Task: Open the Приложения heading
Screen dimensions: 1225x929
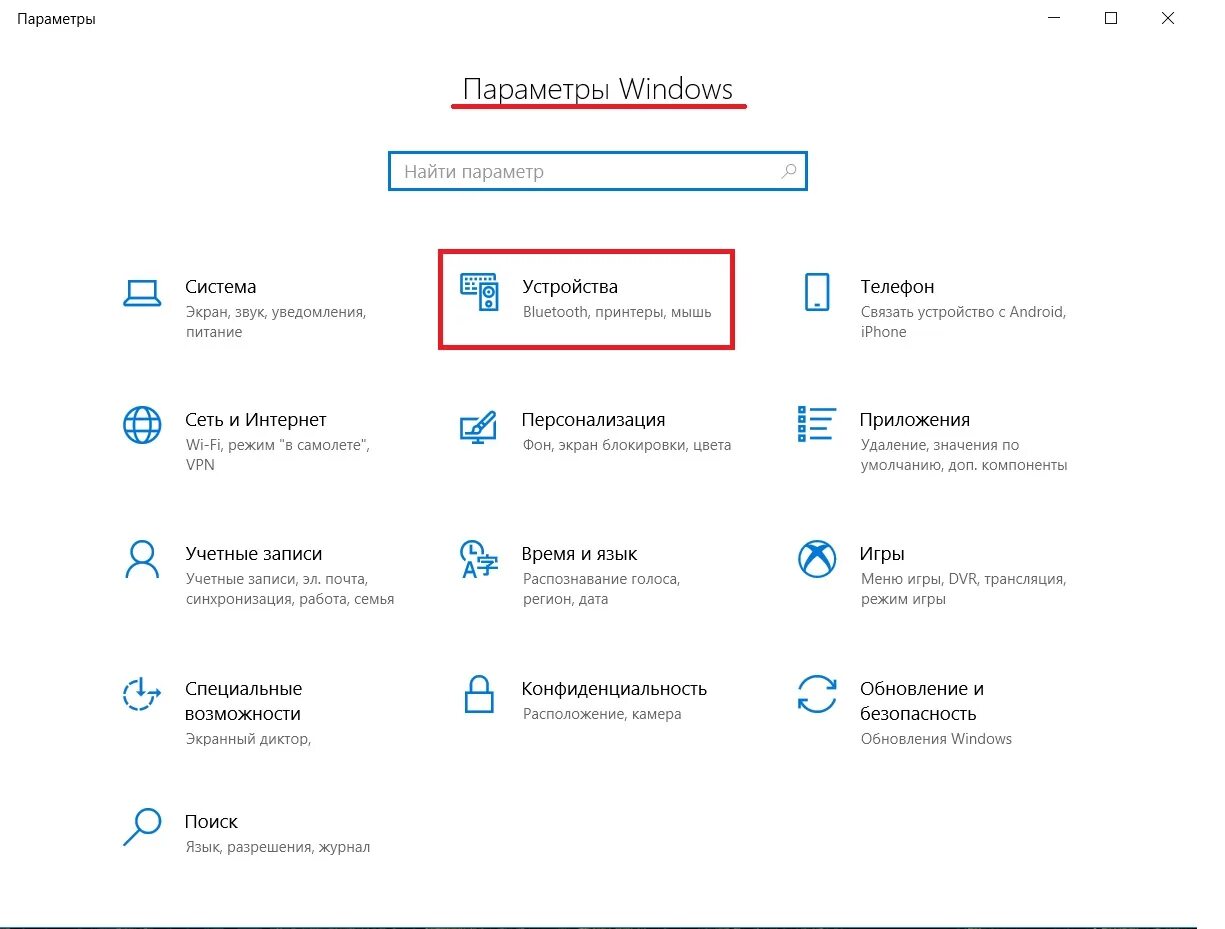Action: click(915, 420)
